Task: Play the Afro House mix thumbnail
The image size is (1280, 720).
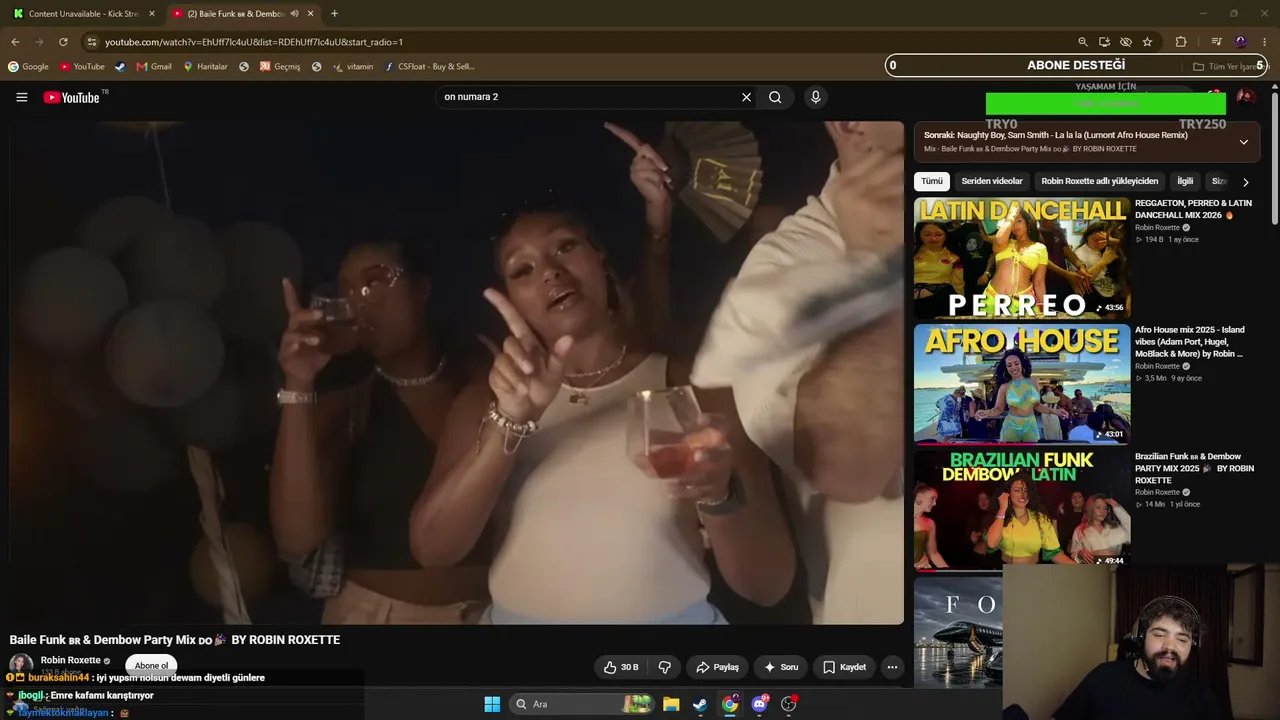Action: 1022,384
